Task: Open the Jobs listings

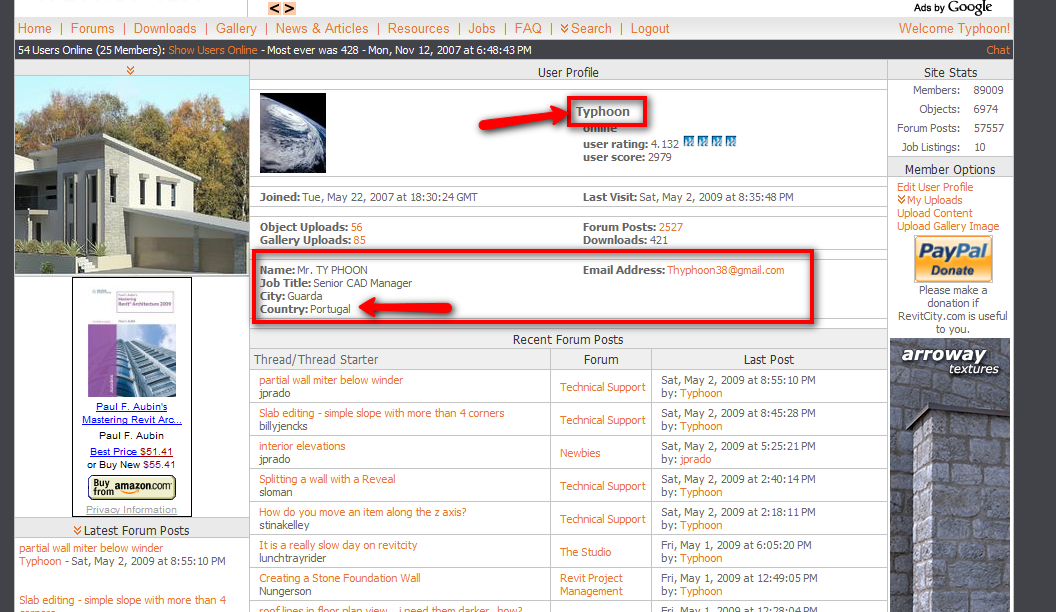Action: tap(482, 28)
